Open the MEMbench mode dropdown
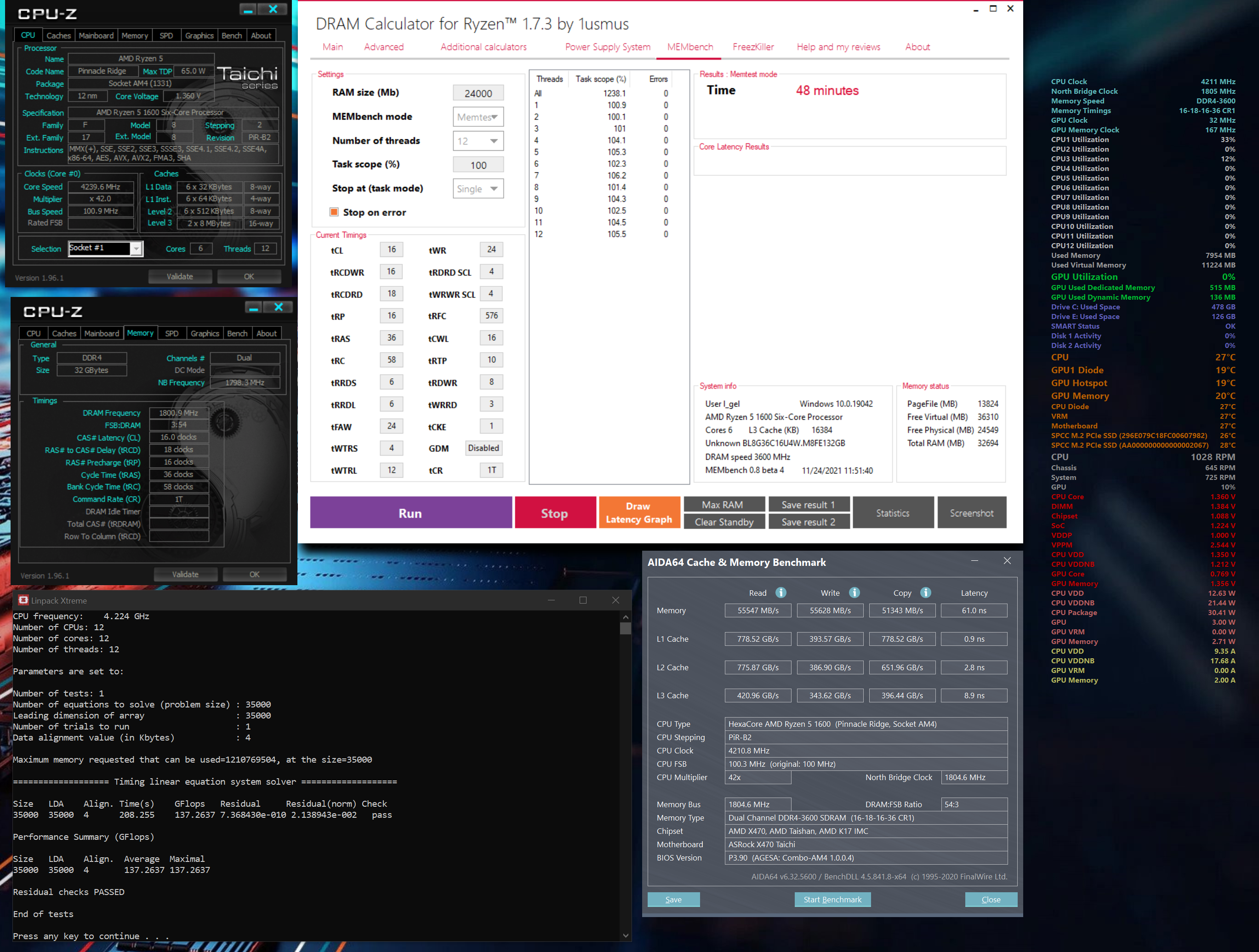The image size is (1259, 952). click(x=478, y=117)
